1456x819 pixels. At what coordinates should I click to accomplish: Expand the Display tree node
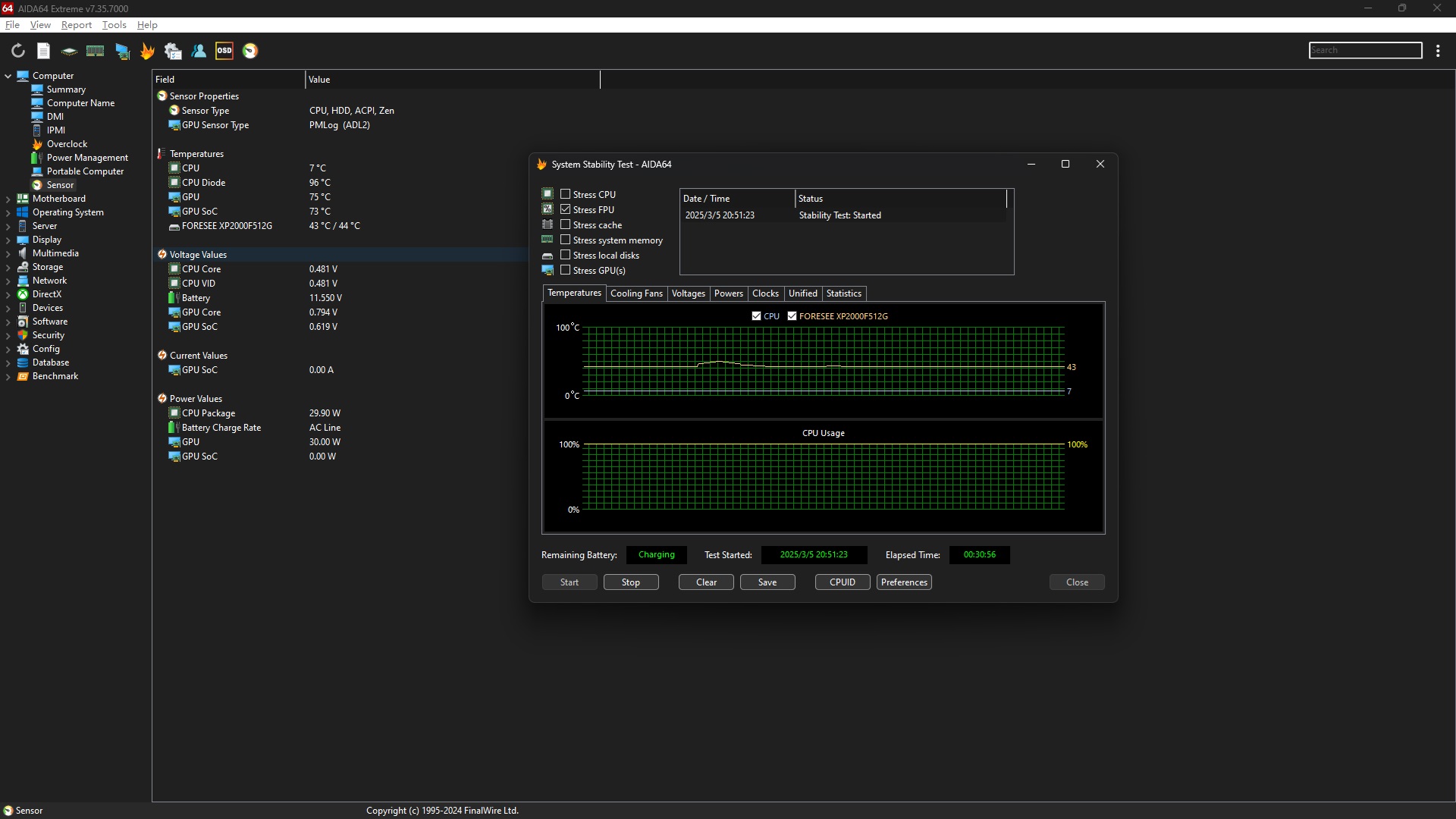pos(8,240)
